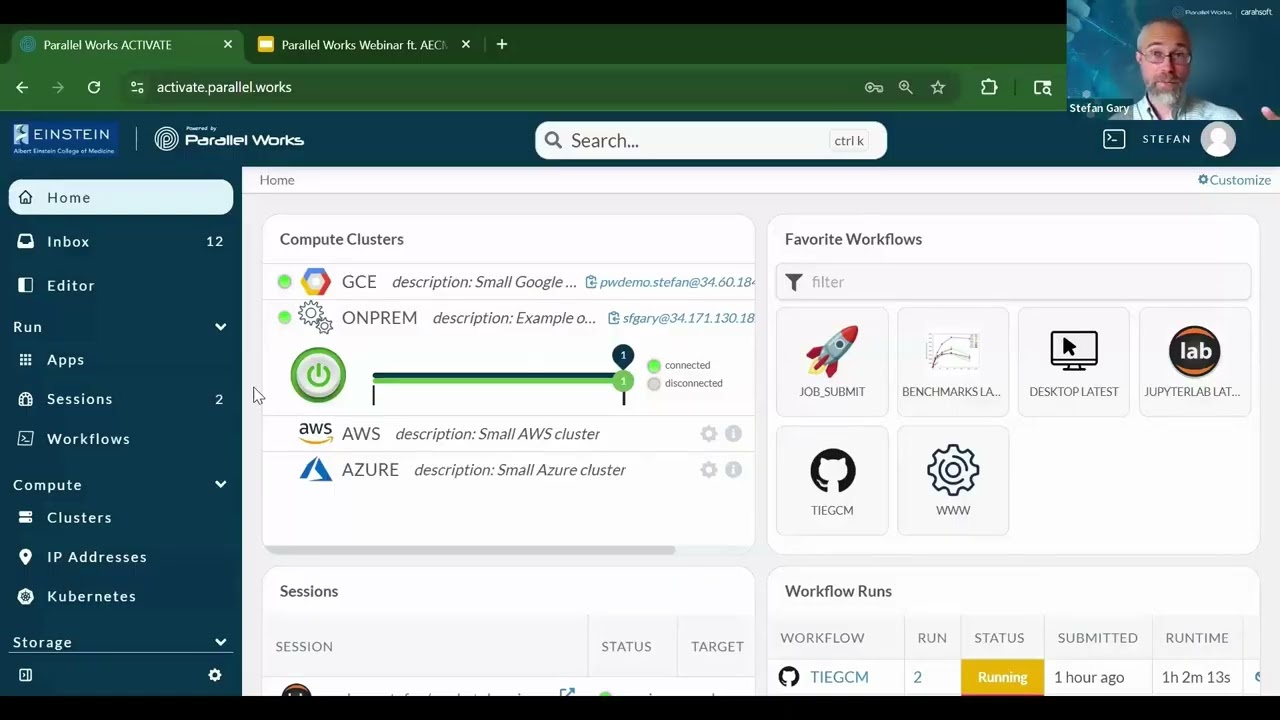Open the Editor page
This screenshot has width=1280, height=720.
(x=121, y=285)
